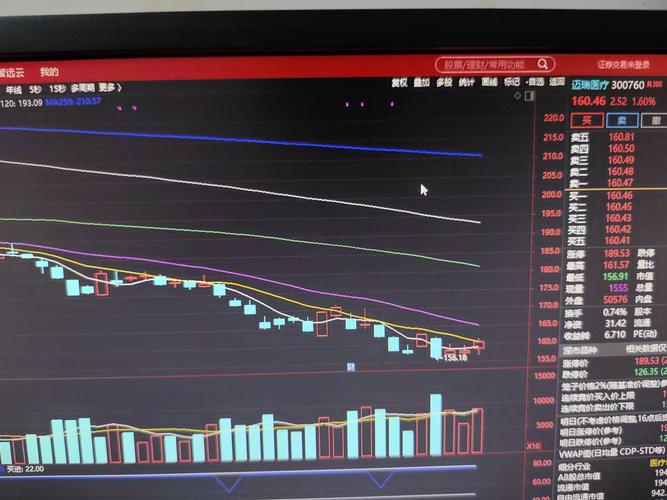Select the 画线 drawing tool
667x500 pixels.
490,81
